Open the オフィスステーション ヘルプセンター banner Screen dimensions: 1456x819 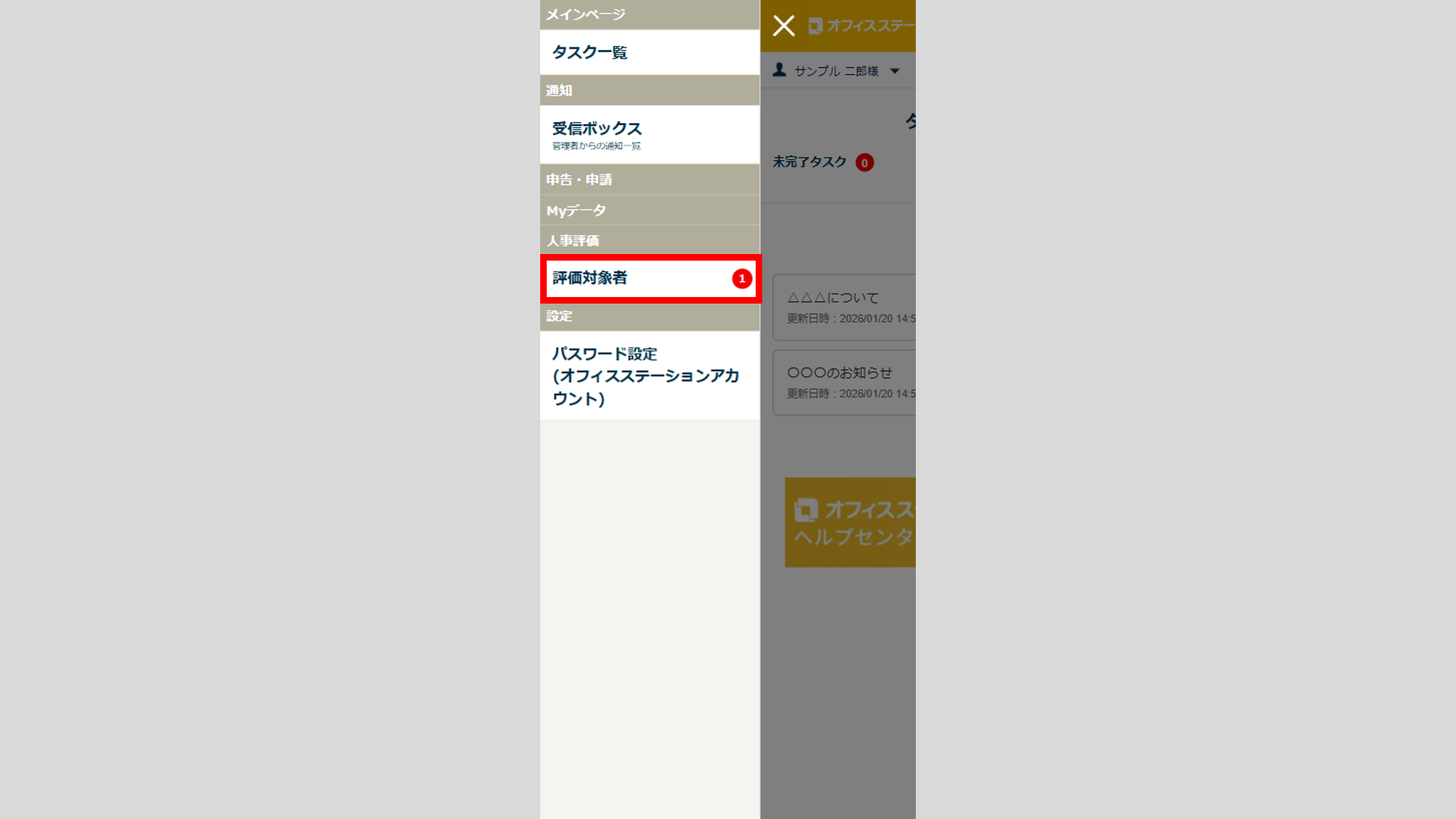click(x=850, y=522)
